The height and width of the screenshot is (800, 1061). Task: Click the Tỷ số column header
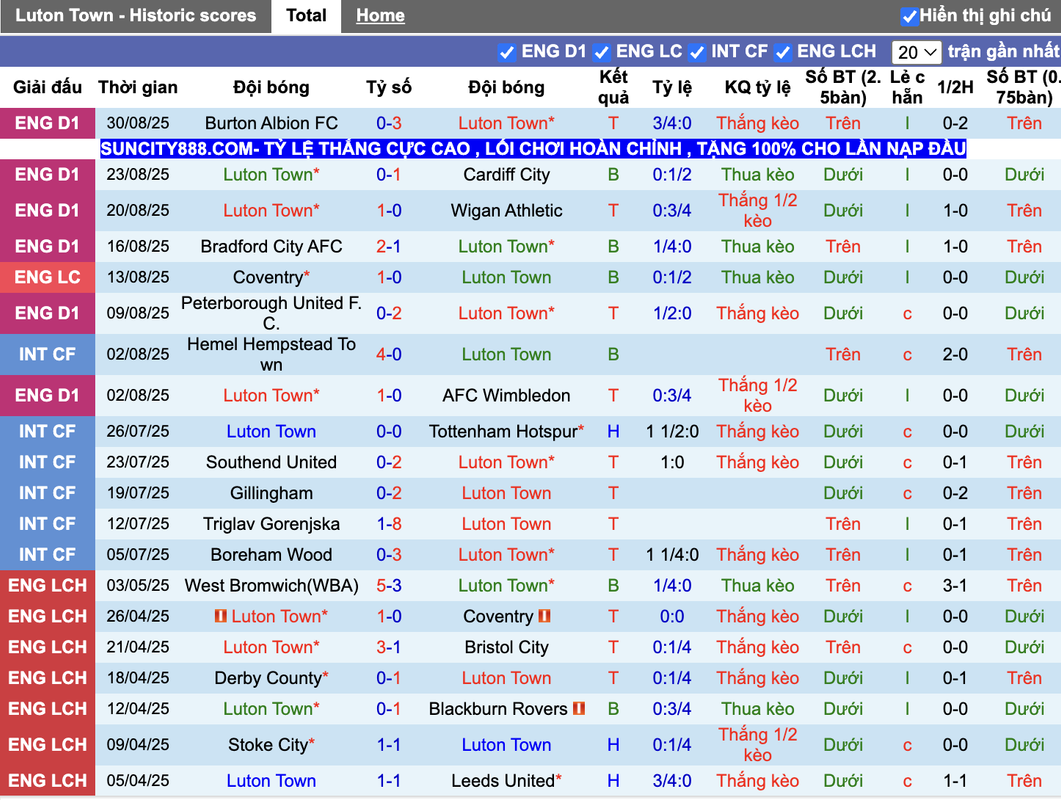[x=388, y=87]
